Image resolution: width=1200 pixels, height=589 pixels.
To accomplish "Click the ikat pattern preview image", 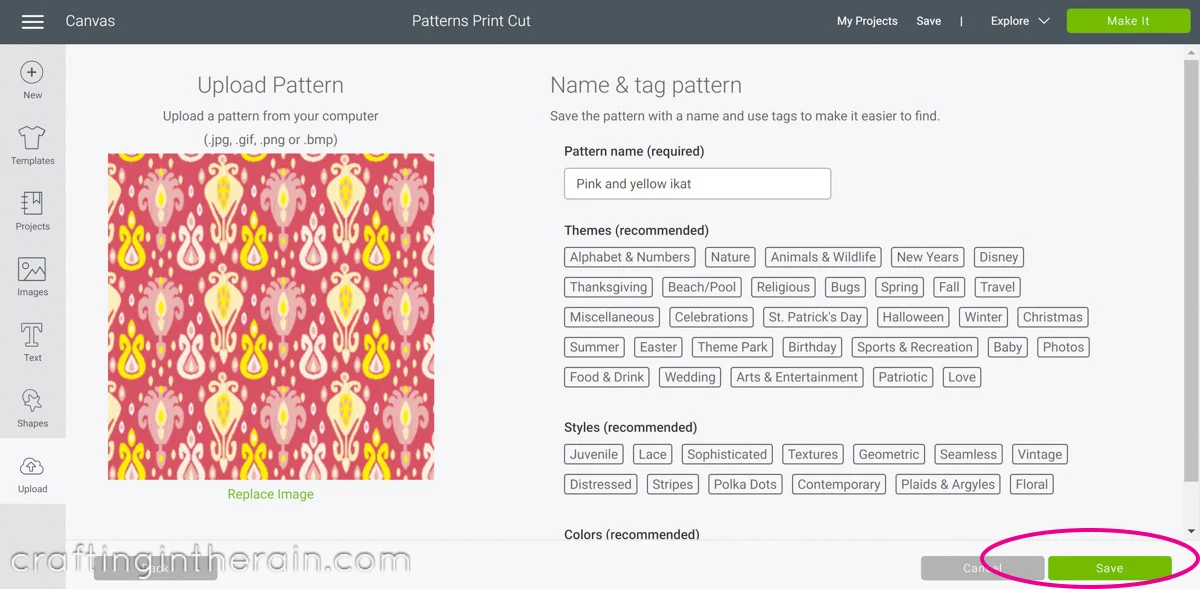I will tap(271, 316).
